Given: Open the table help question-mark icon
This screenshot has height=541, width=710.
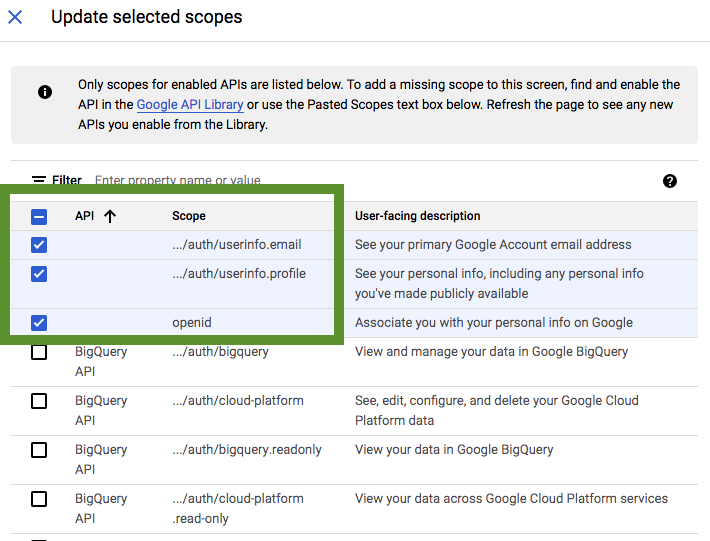Looking at the screenshot, I should click(x=670, y=181).
